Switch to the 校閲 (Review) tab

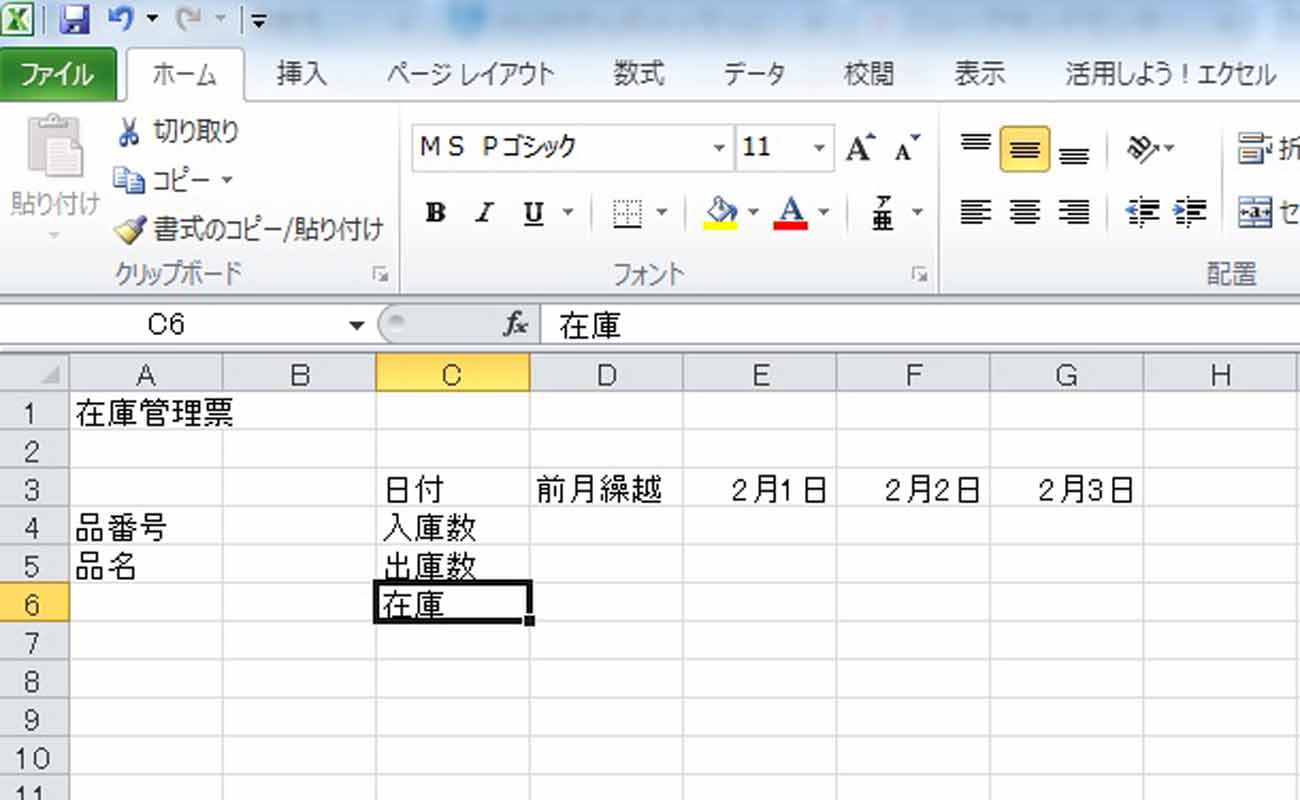coord(868,74)
